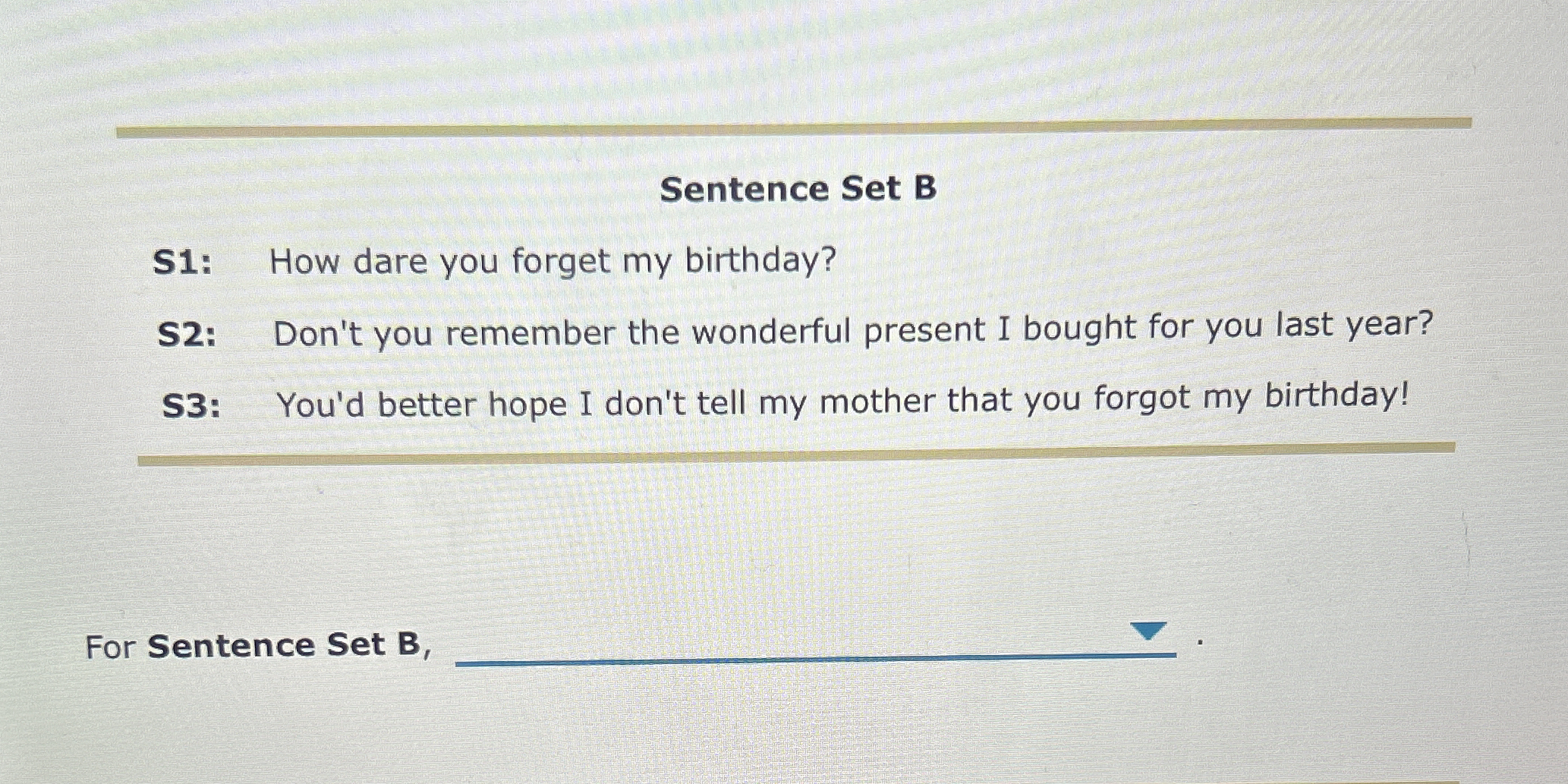Screen dimensions: 1568x784
Task: Click the tan divider line below S3
Action: (797, 454)
